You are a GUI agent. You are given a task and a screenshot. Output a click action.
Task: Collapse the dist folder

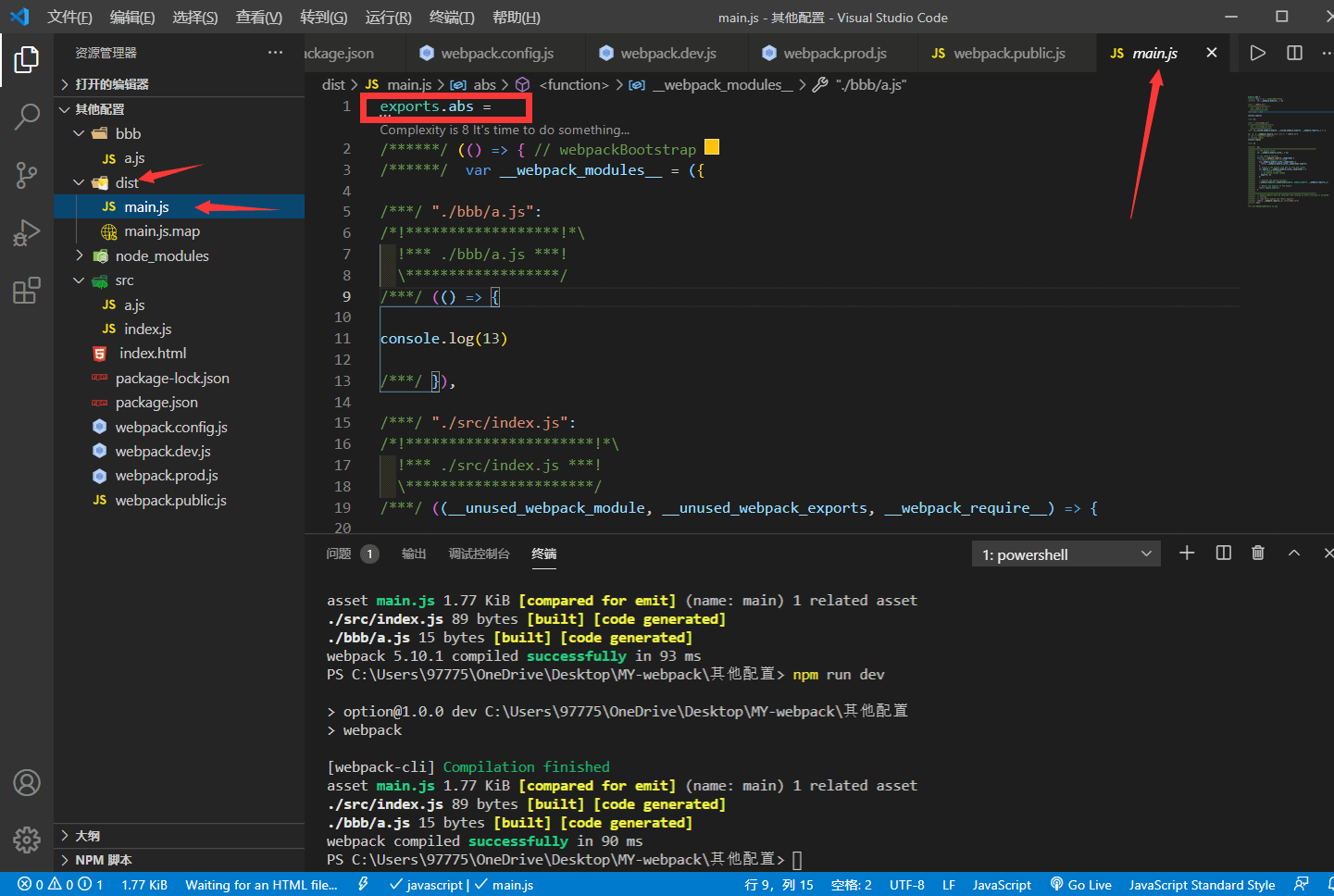(179, 182)
